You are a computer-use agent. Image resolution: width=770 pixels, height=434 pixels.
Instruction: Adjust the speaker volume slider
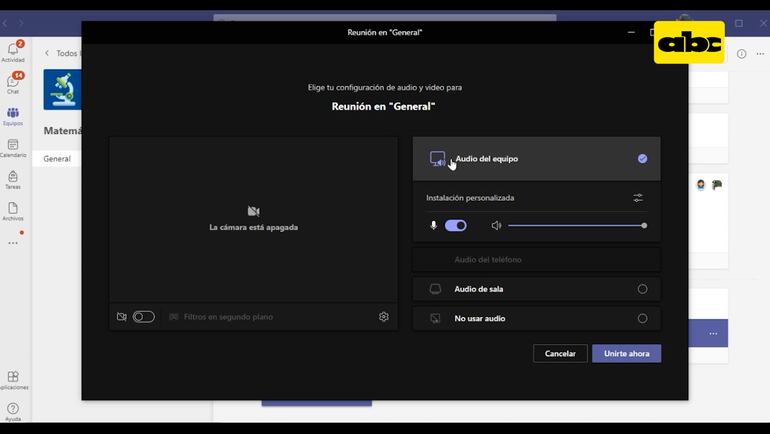[576, 226]
